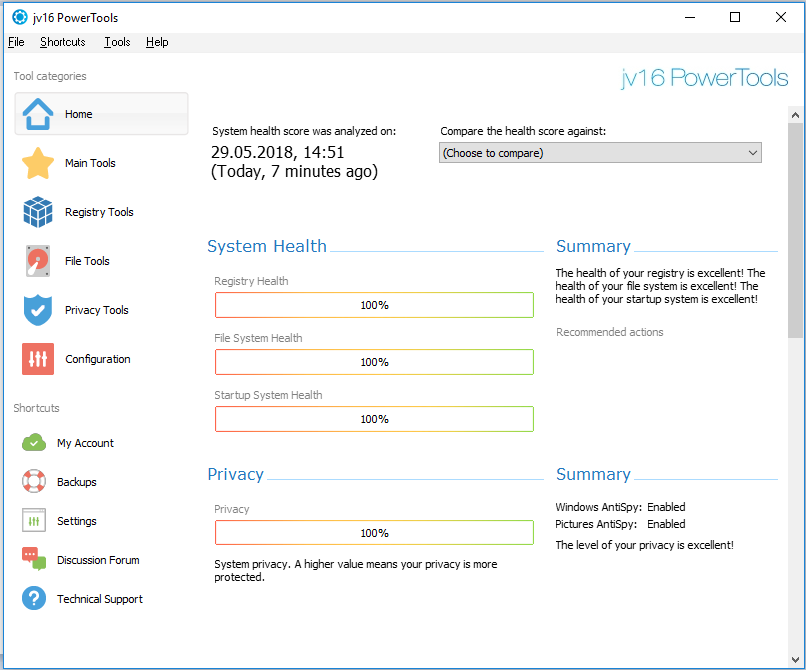Open the File Tools category label
The image size is (806, 671).
(x=87, y=261)
